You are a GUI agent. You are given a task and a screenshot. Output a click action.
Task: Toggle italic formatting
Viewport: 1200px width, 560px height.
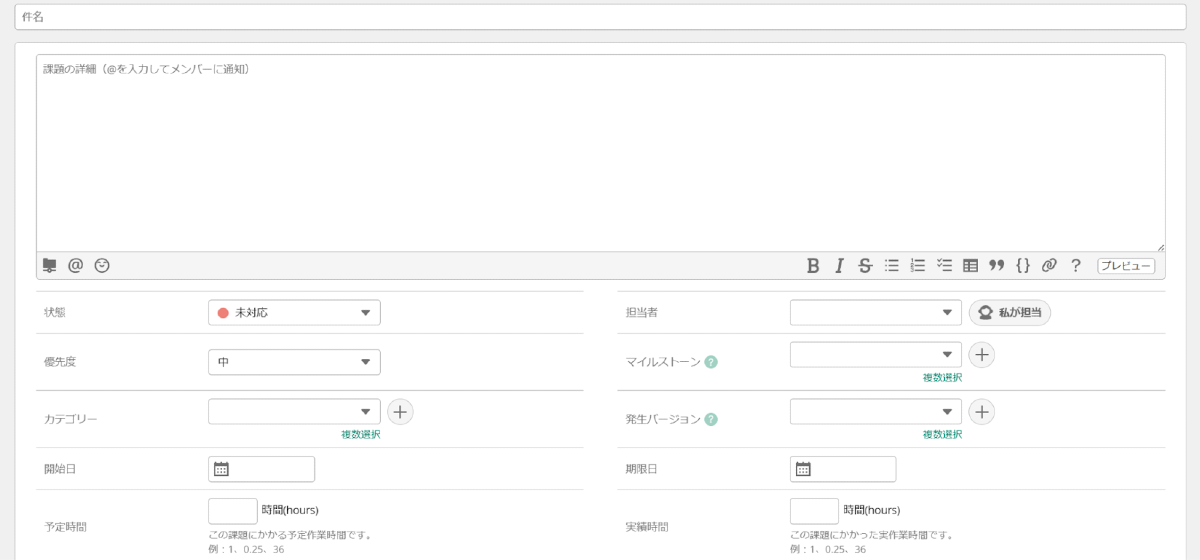click(840, 265)
